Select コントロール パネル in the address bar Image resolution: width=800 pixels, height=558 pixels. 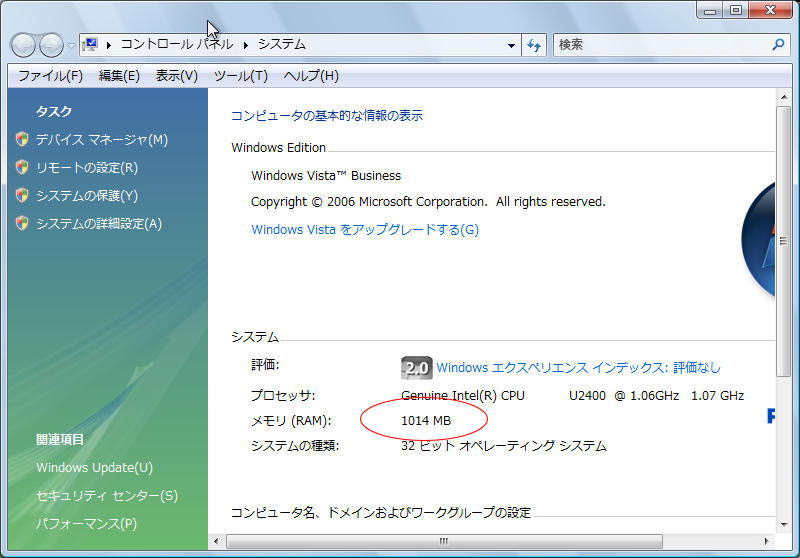(177, 44)
